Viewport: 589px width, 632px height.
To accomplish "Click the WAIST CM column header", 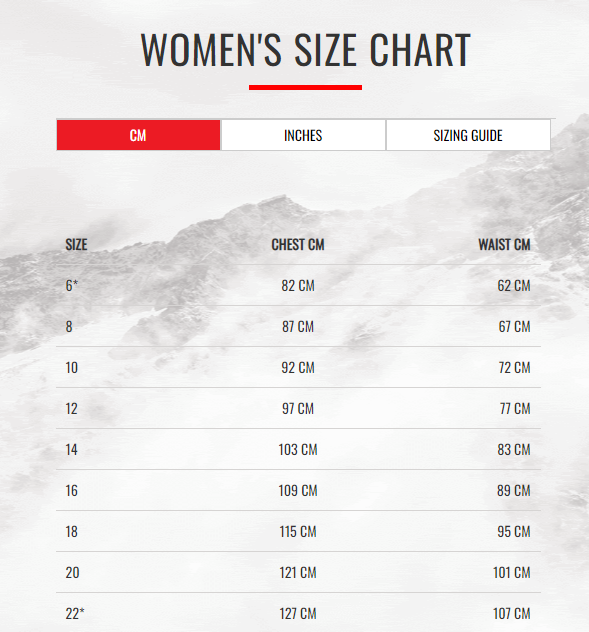I will [x=504, y=245].
